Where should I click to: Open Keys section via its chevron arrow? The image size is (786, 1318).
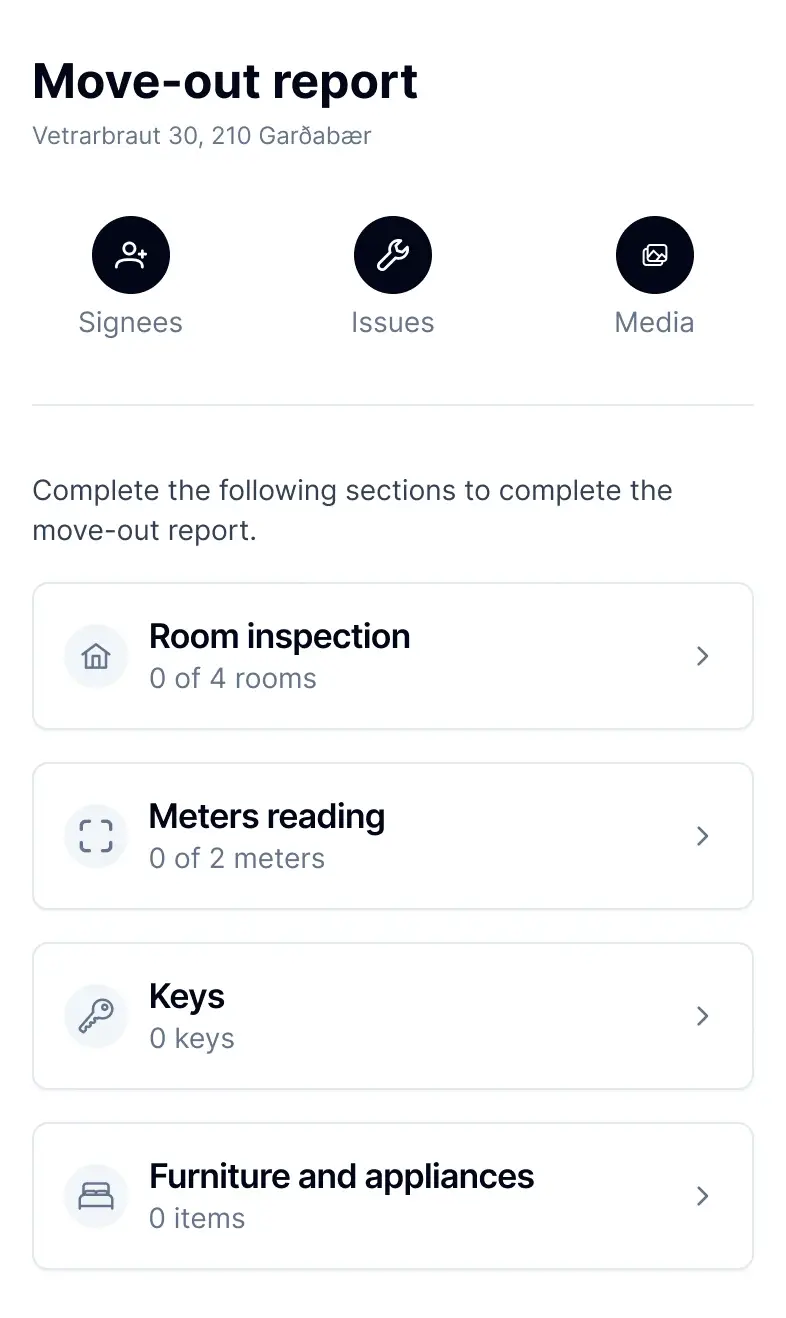click(x=702, y=1016)
